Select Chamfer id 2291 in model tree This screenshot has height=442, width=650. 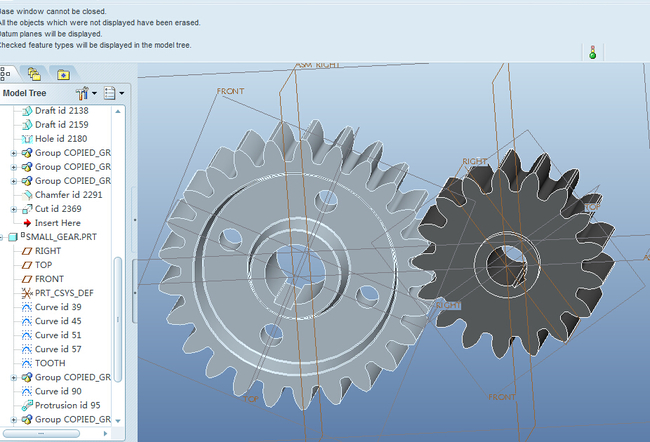coord(68,194)
